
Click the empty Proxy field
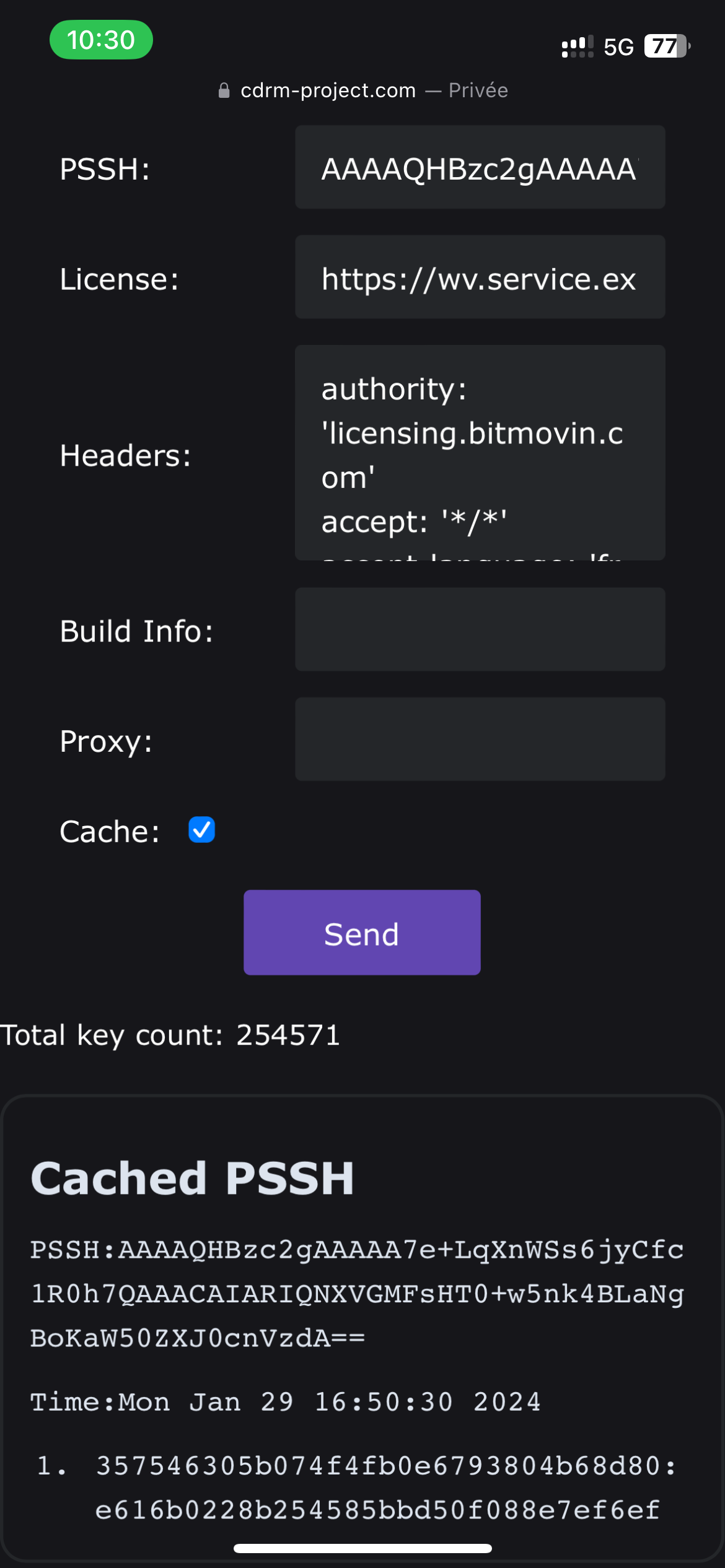tap(480, 739)
